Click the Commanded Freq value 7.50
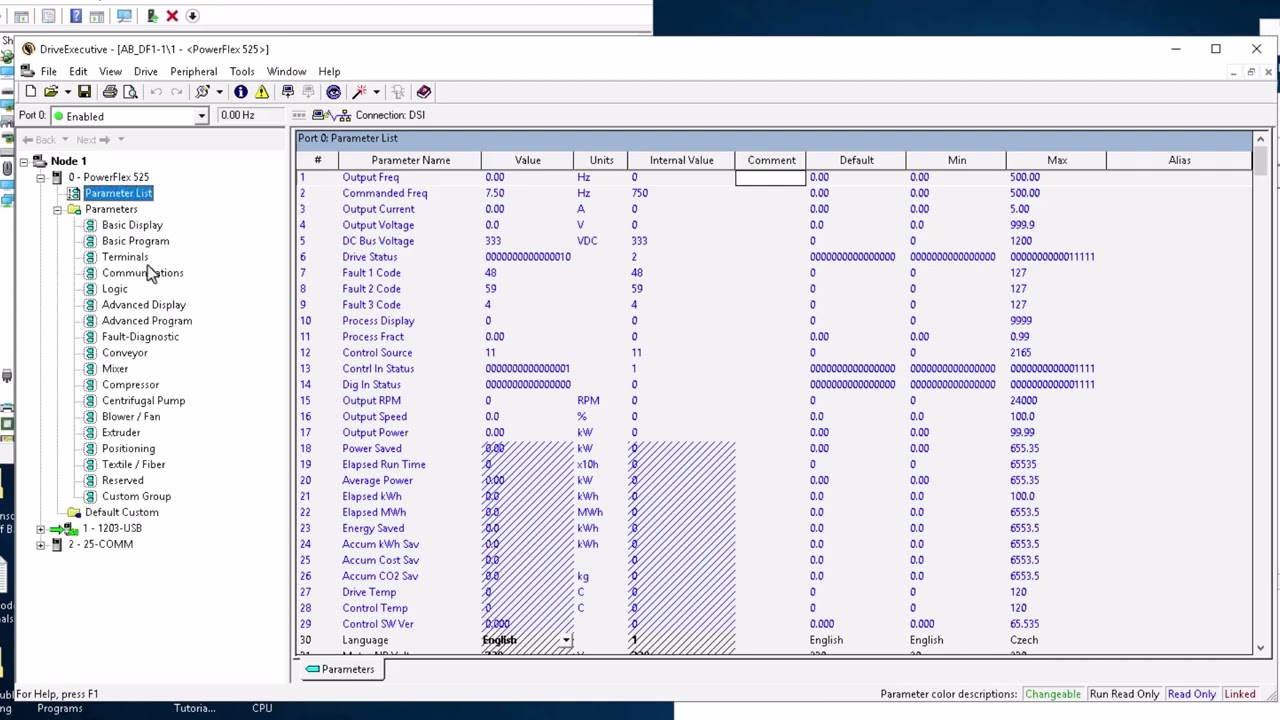This screenshot has height=720, width=1280. point(495,193)
